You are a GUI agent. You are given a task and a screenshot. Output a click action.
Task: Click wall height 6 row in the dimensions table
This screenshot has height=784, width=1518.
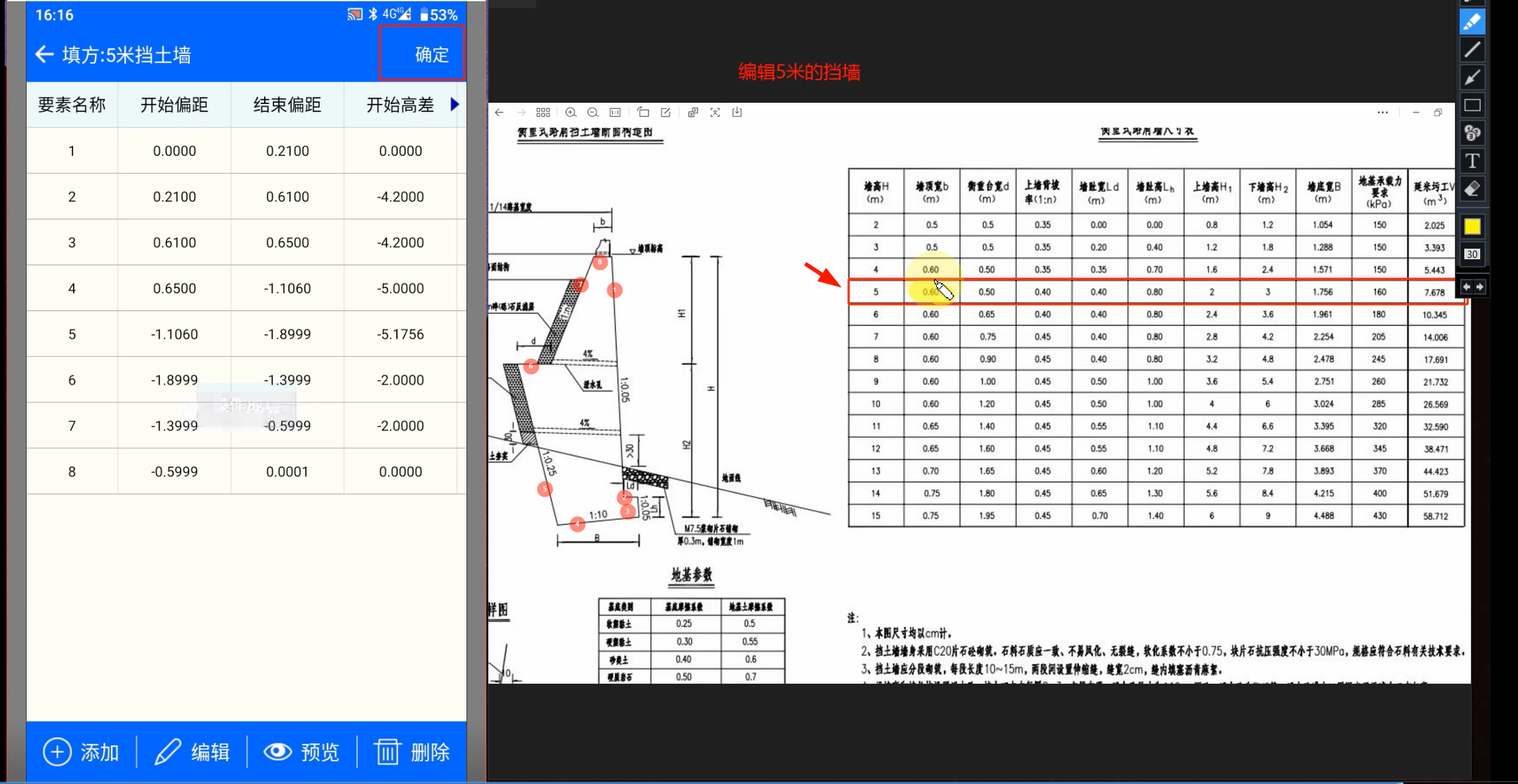click(x=1157, y=315)
